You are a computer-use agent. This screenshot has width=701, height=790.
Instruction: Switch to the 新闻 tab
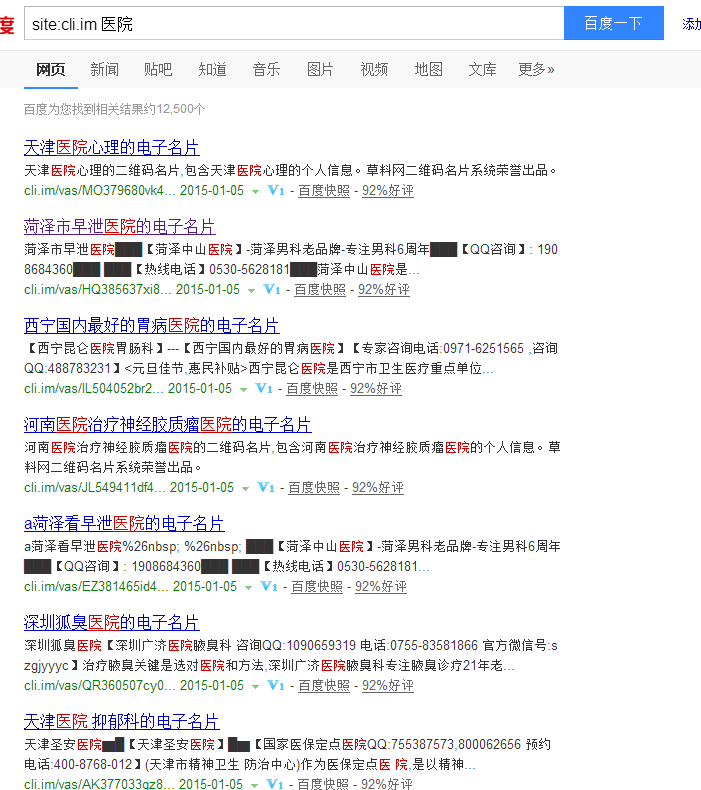pyautogui.click(x=105, y=69)
